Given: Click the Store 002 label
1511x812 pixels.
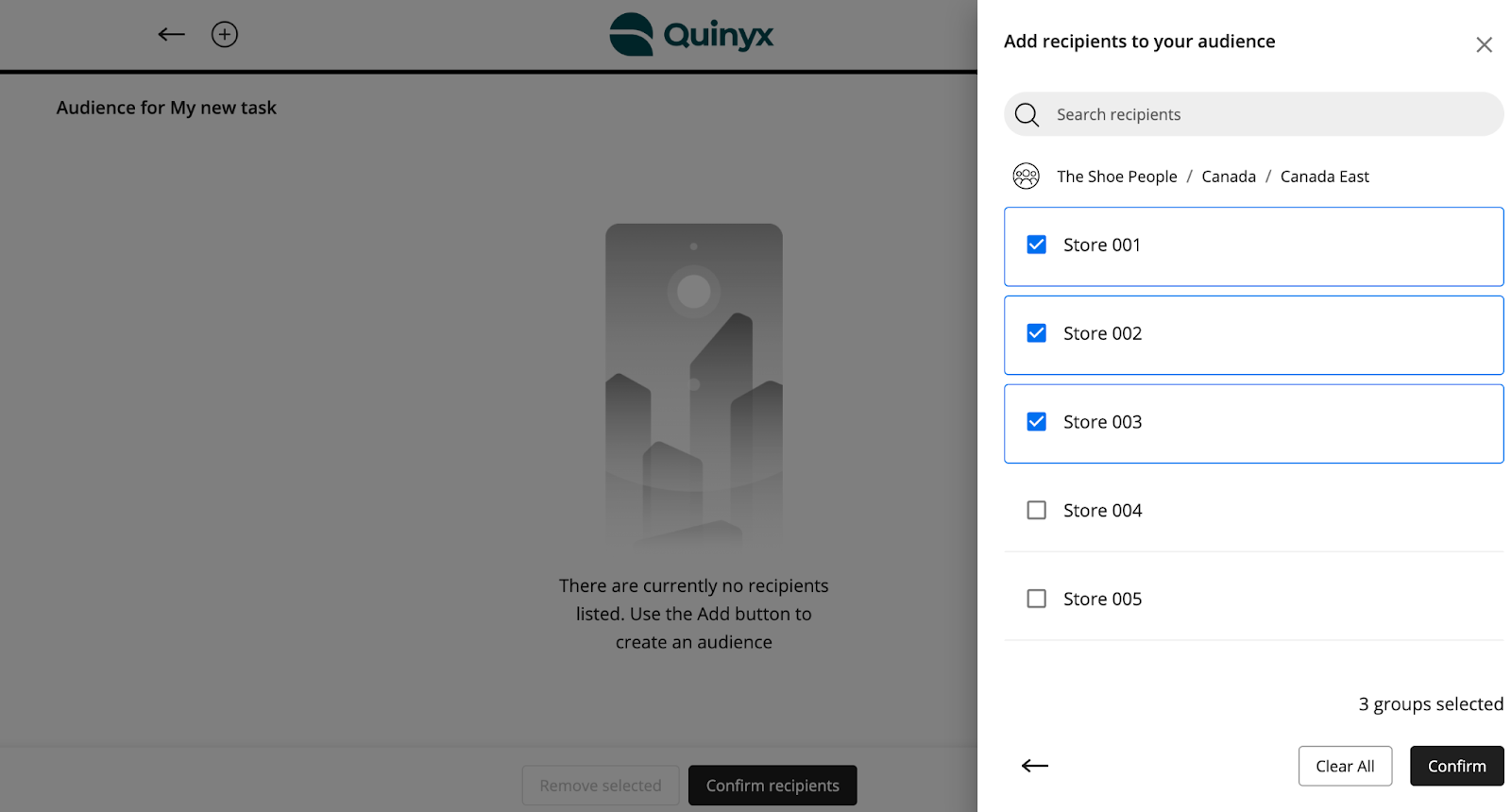Looking at the screenshot, I should tap(1102, 334).
